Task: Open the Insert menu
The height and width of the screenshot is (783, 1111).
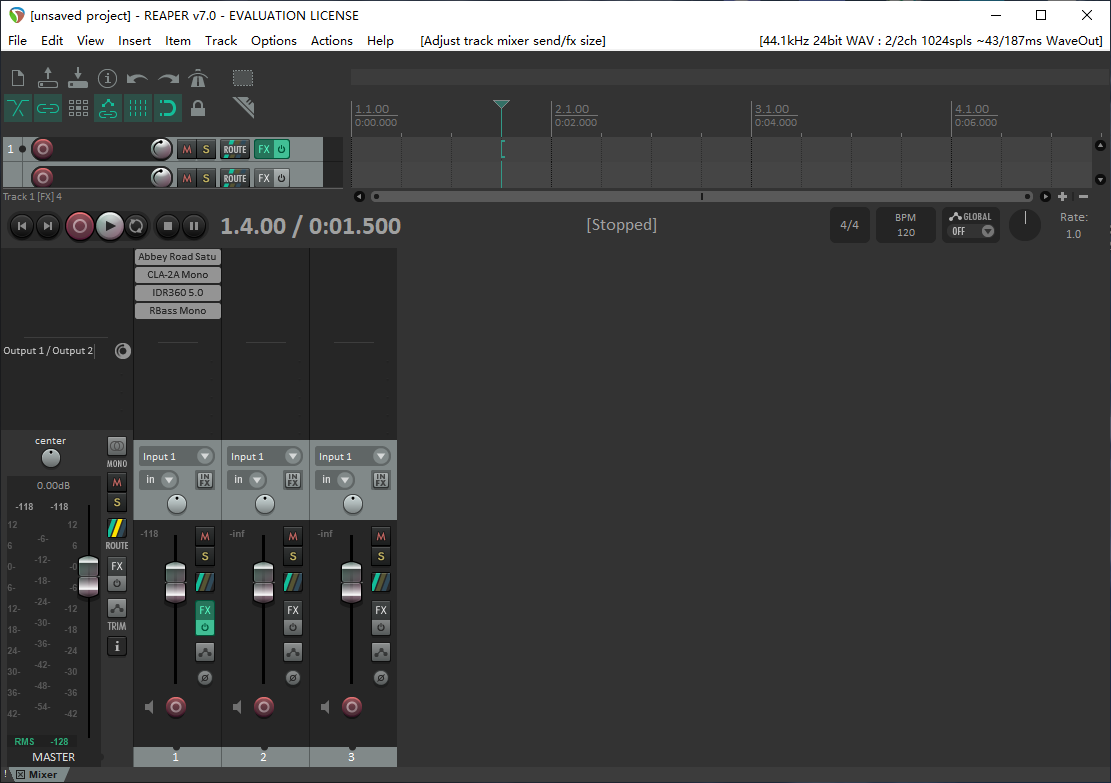Action: (x=135, y=40)
